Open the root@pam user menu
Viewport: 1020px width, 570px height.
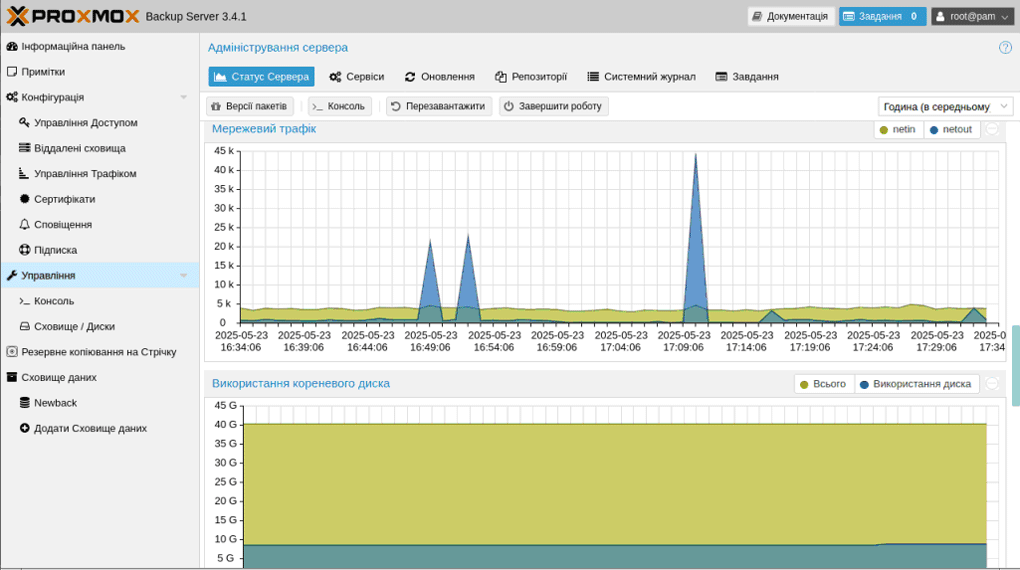click(x=972, y=16)
